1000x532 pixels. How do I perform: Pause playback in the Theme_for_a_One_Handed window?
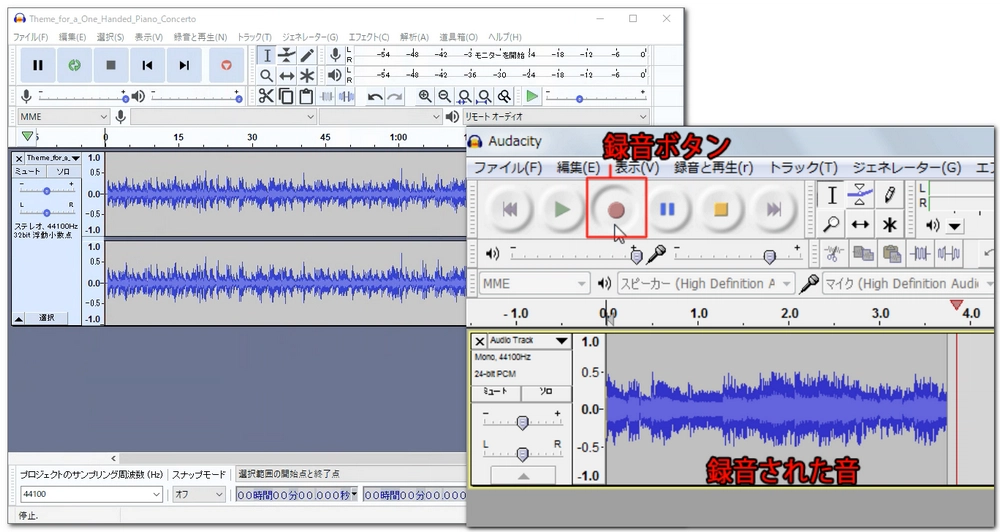(38, 65)
